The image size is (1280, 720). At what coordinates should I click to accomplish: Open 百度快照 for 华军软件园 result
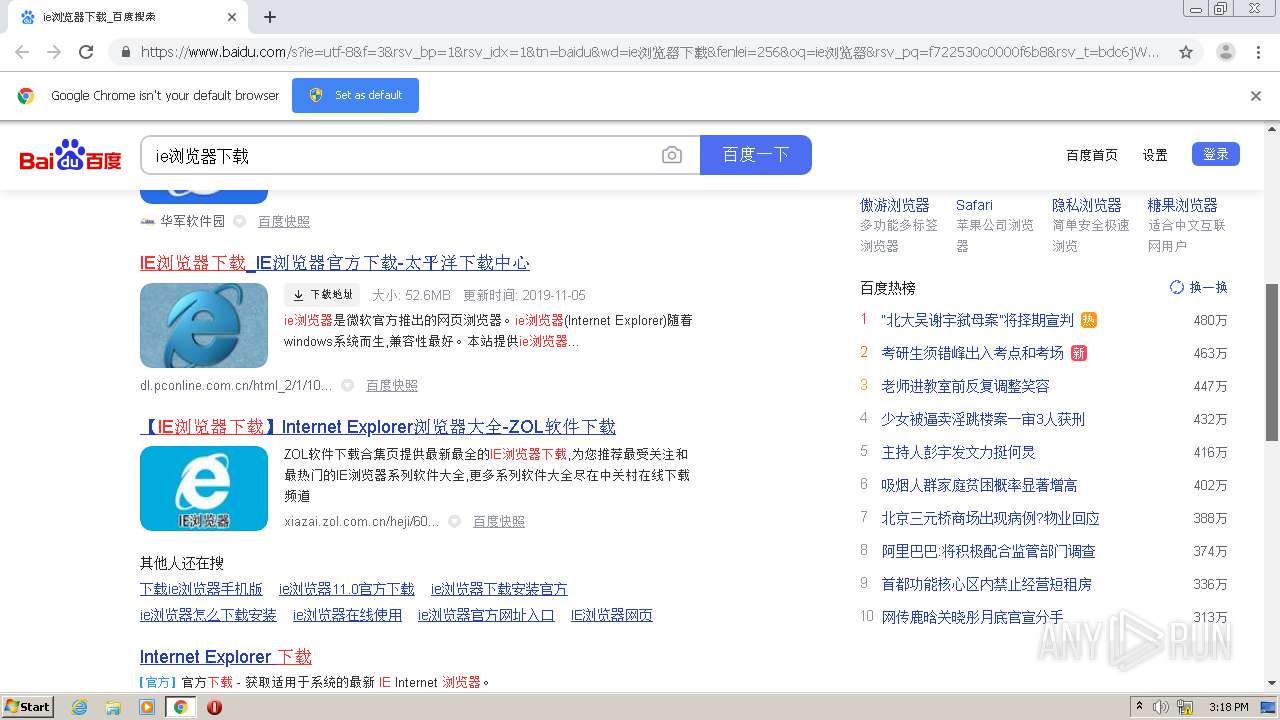(284, 221)
